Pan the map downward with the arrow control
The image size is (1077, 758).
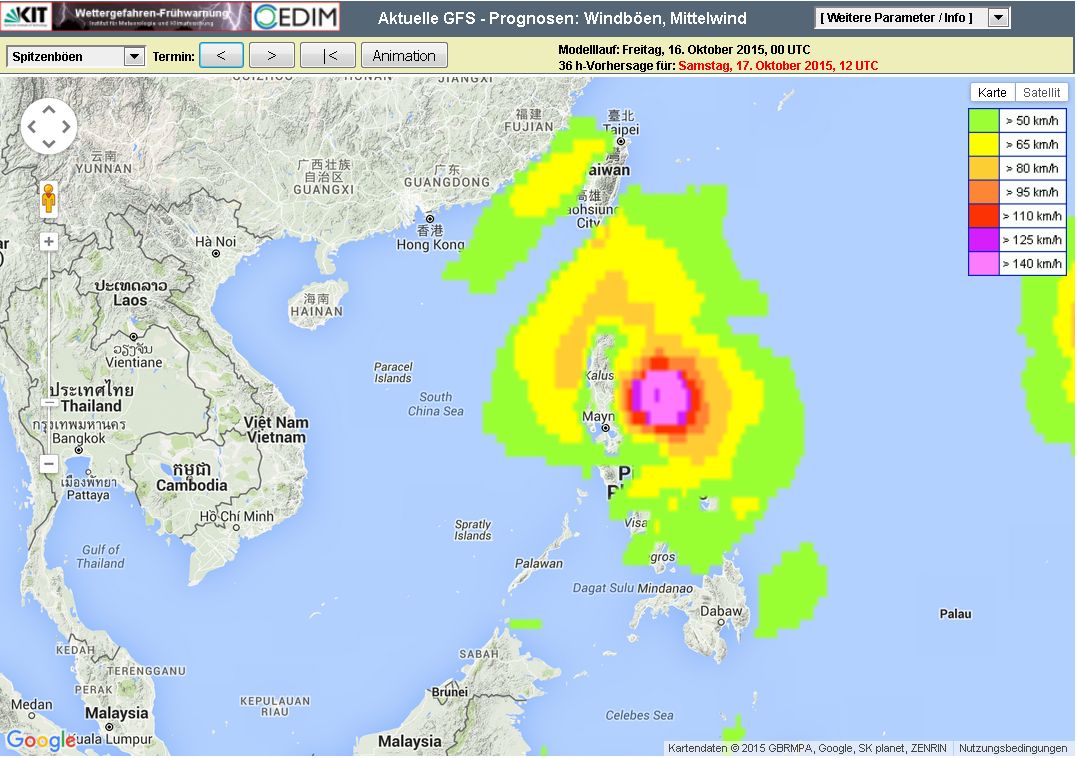[x=49, y=143]
